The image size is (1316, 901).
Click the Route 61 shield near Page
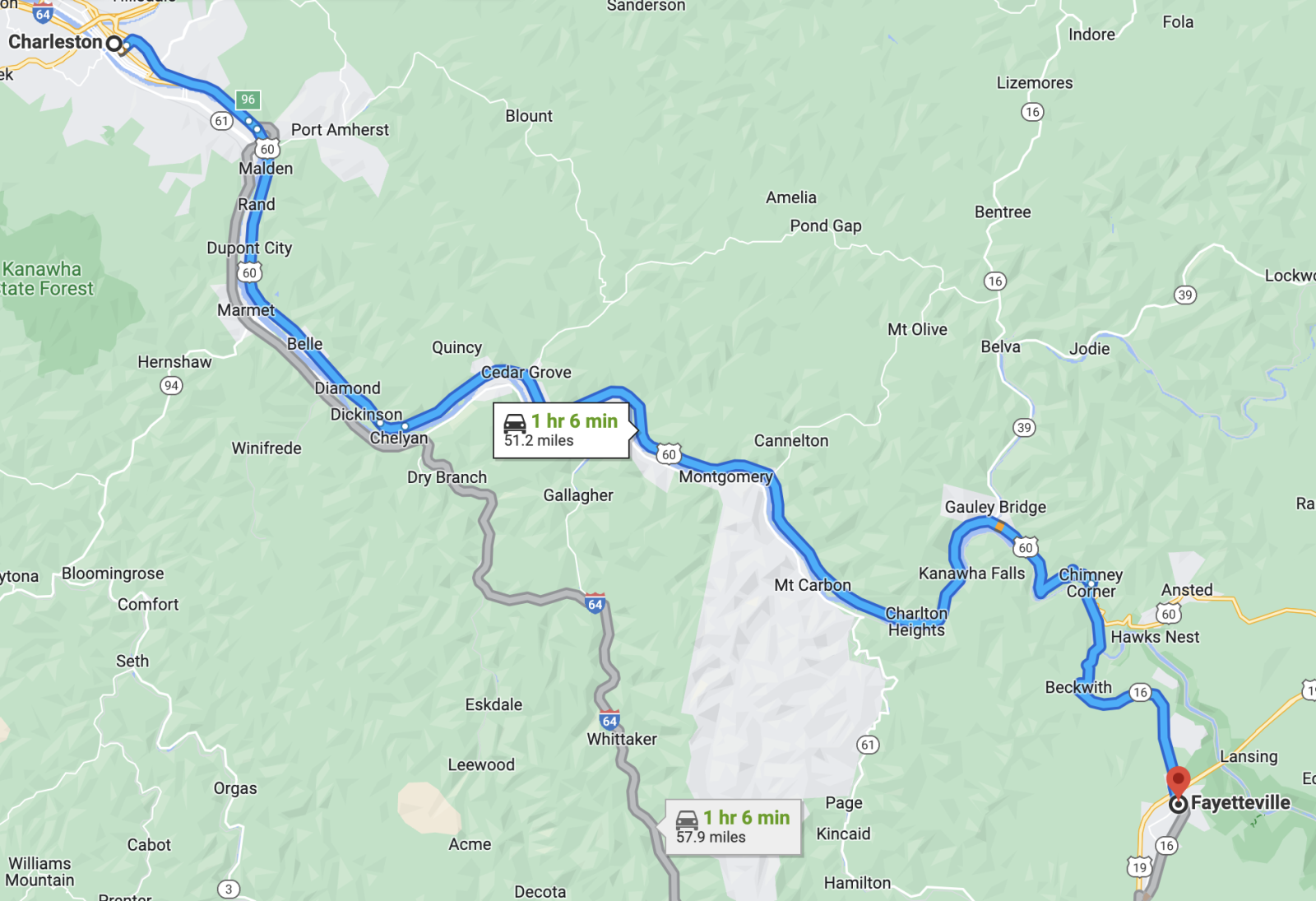tap(868, 745)
